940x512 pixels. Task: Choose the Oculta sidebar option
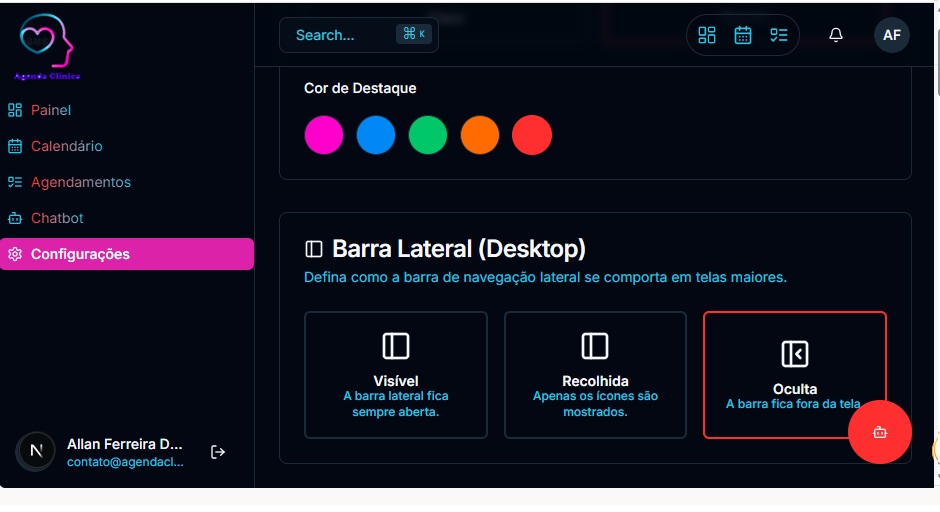794,375
